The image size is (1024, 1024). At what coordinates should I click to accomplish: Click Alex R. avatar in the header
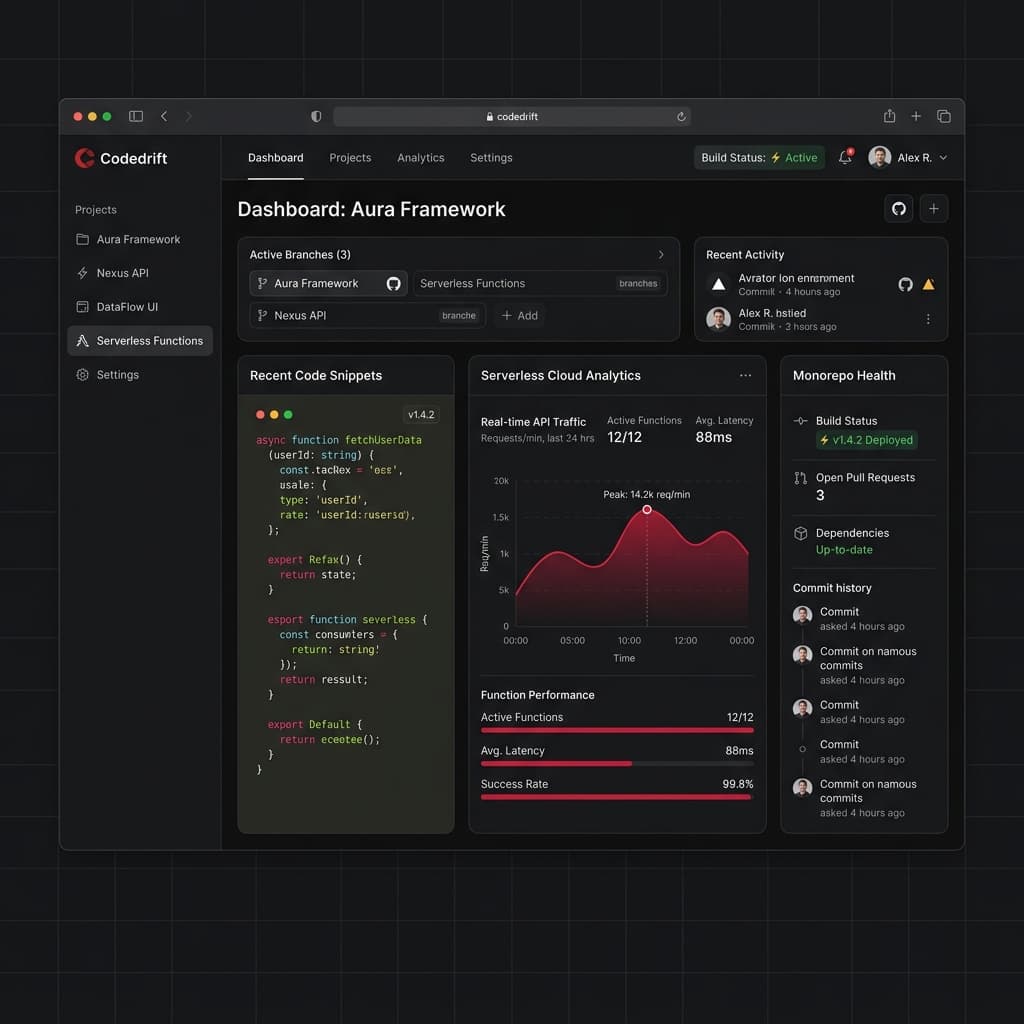[x=880, y=157]
